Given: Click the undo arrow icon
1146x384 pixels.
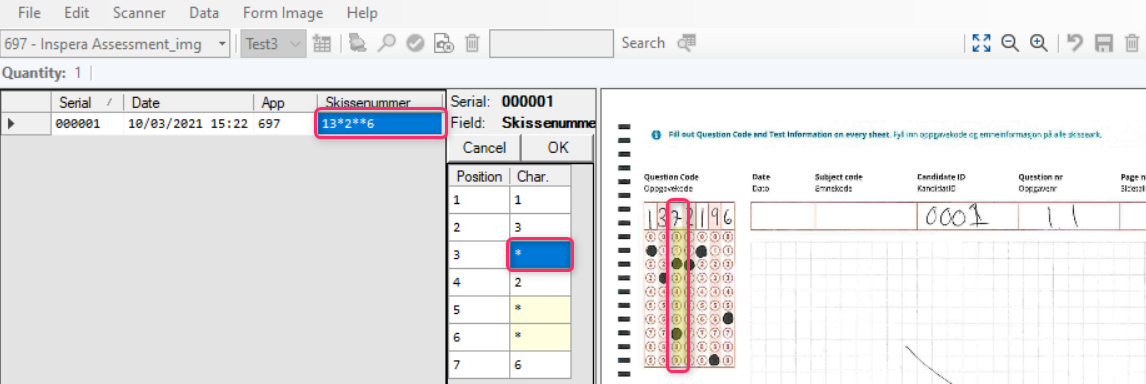Looking at the screenshot, I should 1074,43.
